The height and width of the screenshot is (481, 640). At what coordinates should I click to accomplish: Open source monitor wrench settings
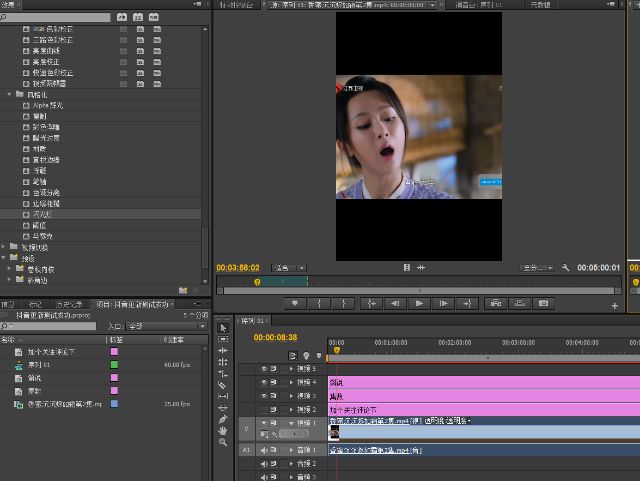(x=565, y=267)
